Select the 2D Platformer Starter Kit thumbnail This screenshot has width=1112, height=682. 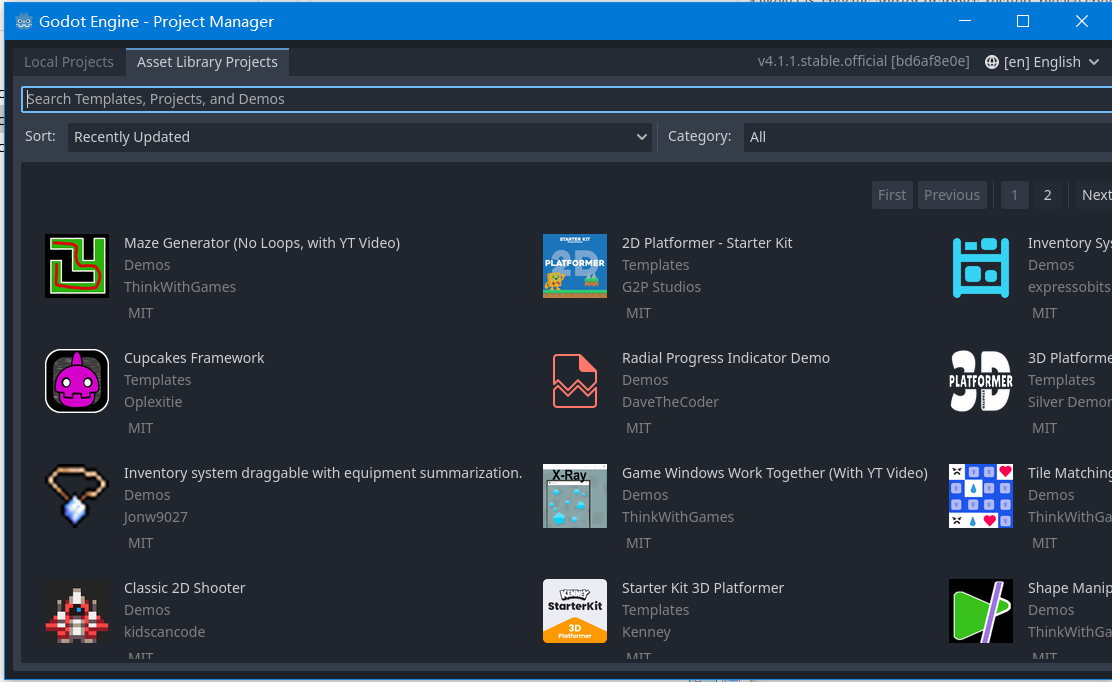[574, 266]
